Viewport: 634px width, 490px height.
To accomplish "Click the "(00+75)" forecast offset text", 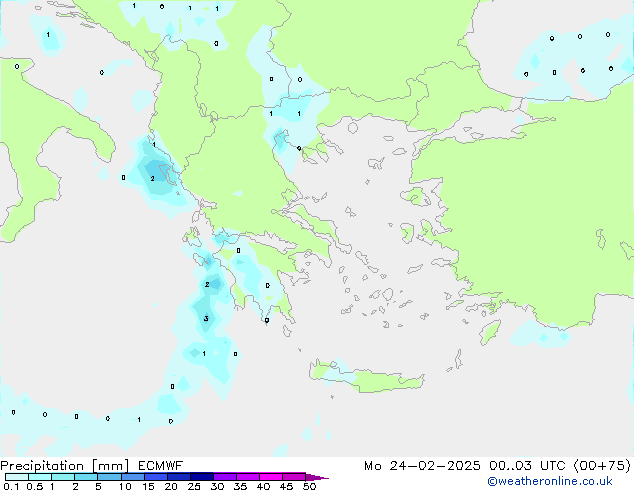I will [602, 466].
